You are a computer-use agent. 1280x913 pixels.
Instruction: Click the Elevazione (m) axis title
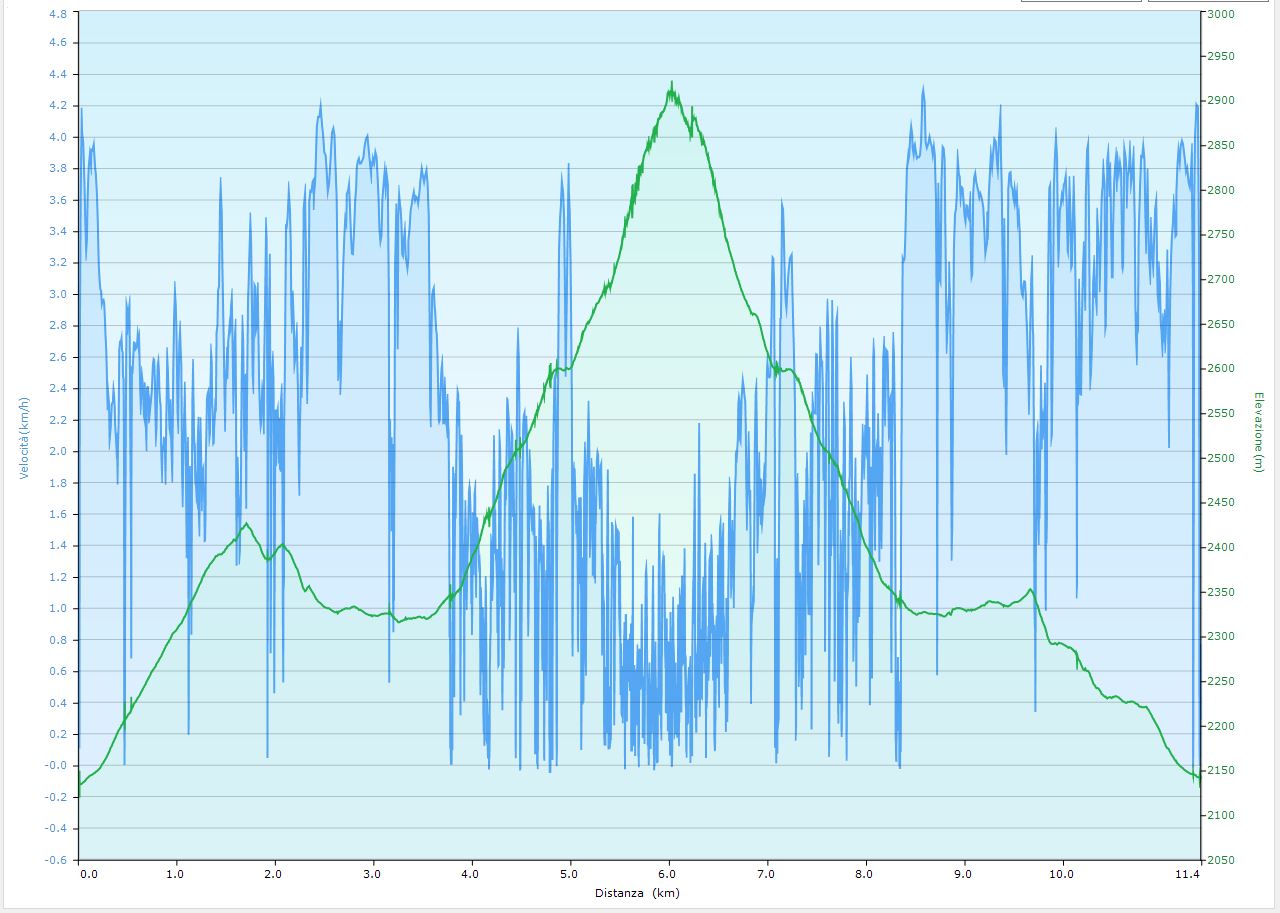(1257, 434)
